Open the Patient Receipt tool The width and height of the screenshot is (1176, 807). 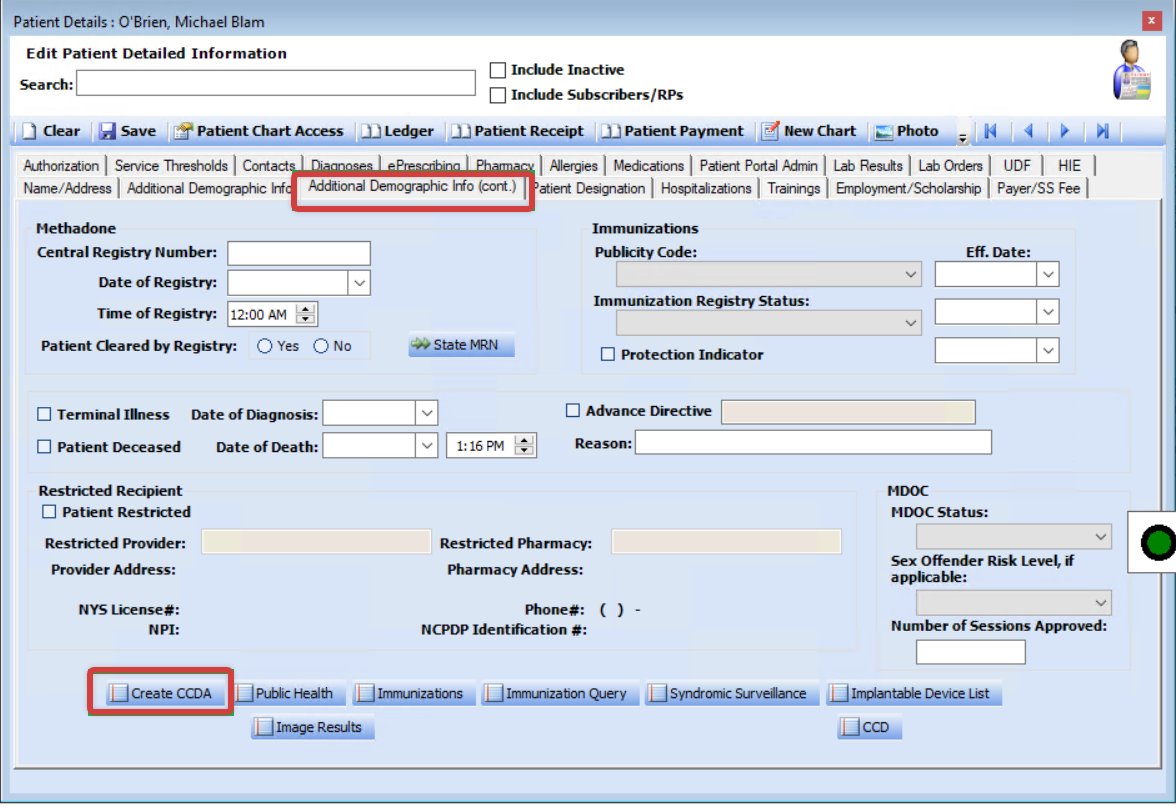[x=519, y=131]
